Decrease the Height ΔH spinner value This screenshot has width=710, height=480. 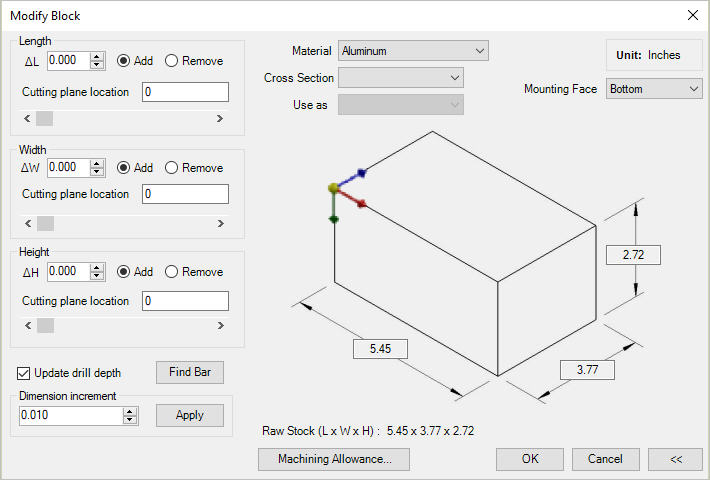[x=97, y=276]
